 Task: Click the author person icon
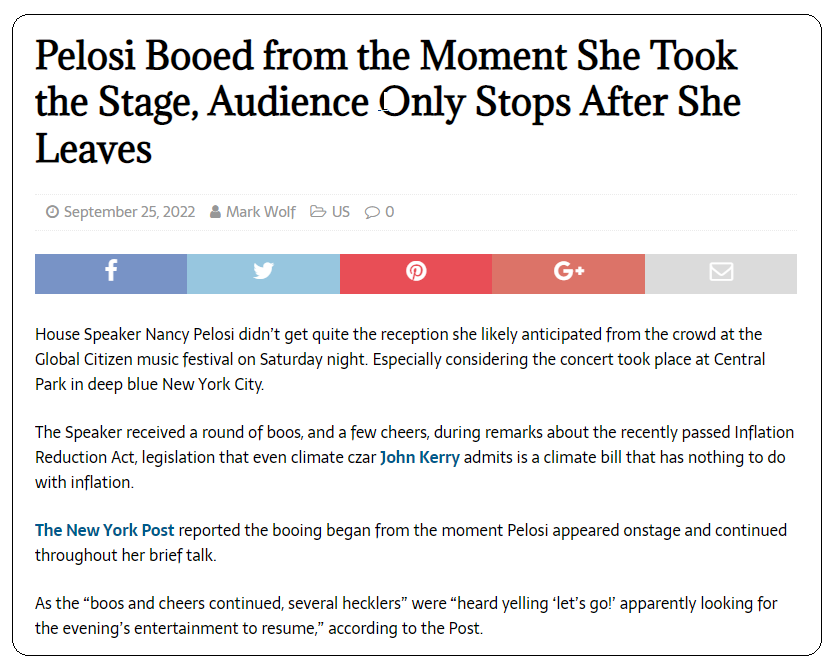(215, 212)
